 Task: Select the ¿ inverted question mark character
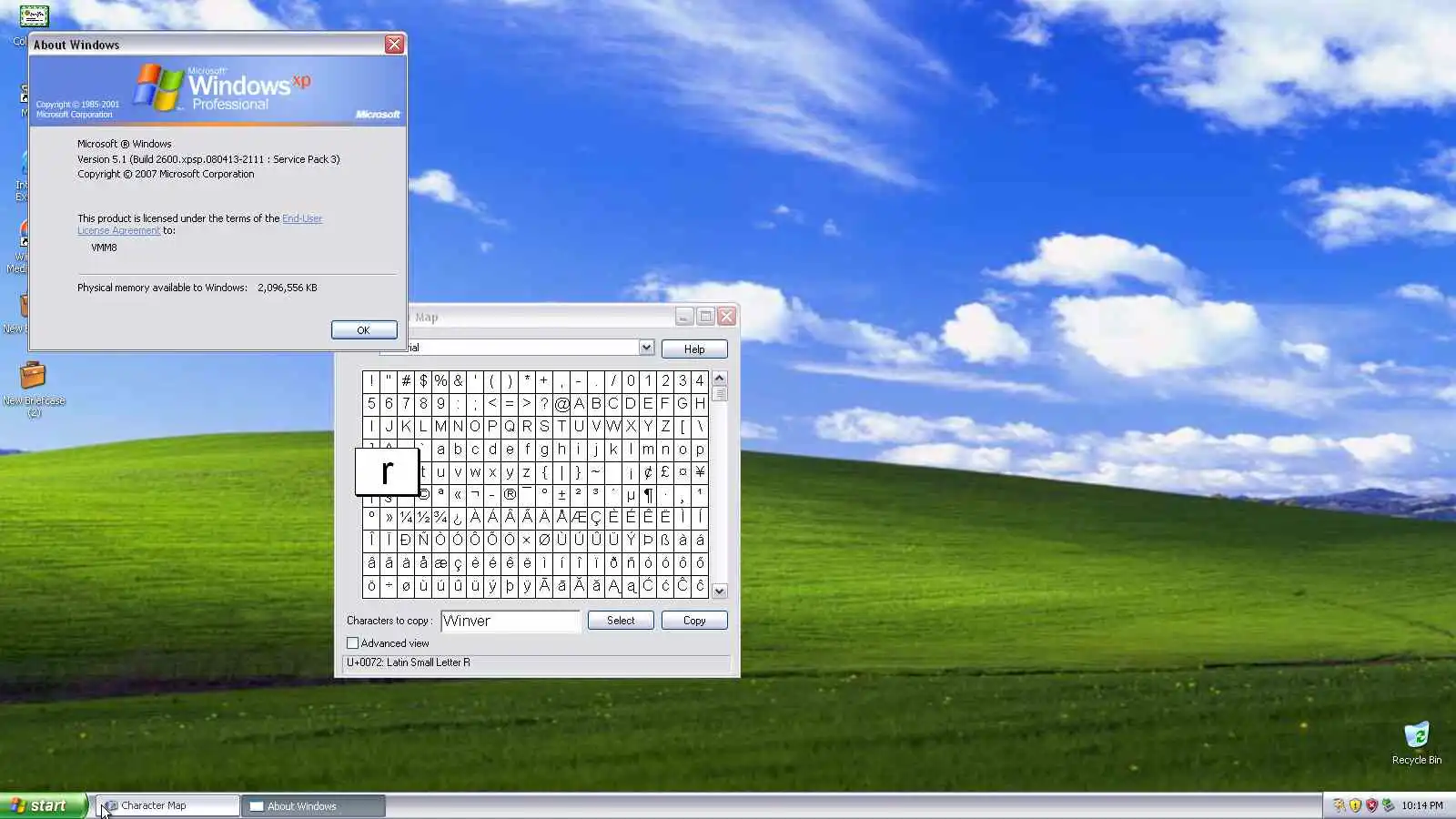click(x=458, y=517)
